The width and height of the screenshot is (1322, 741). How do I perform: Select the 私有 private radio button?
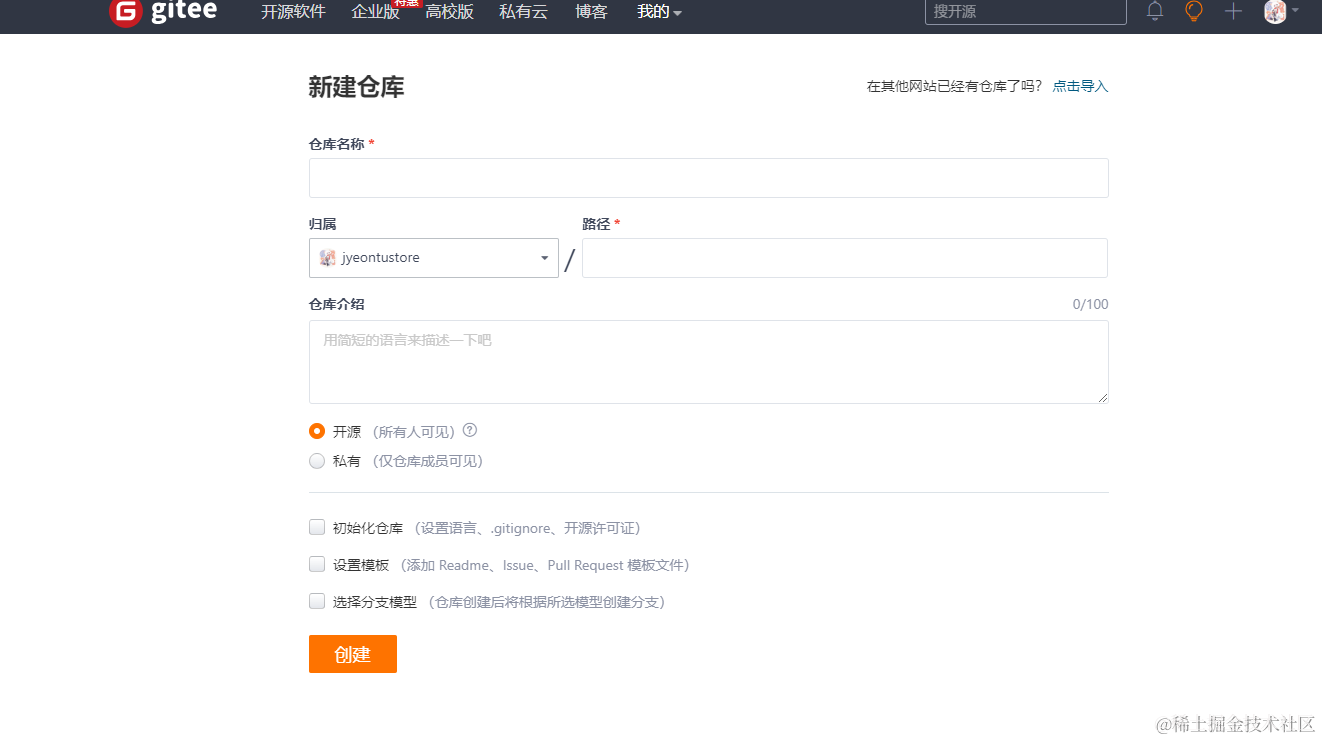pos(317,461)
